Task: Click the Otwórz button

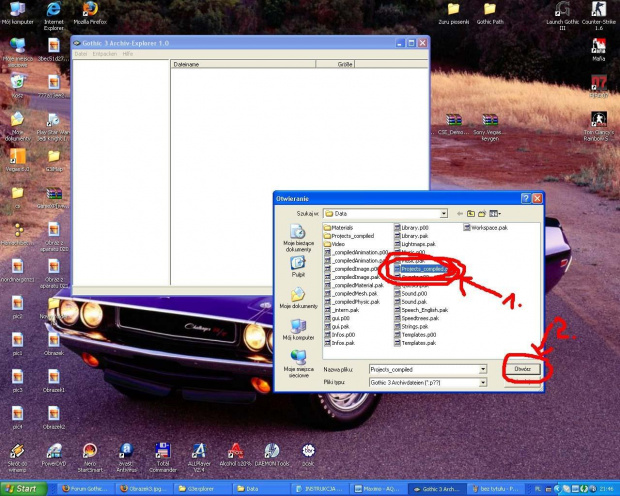Action: [522, 369]
